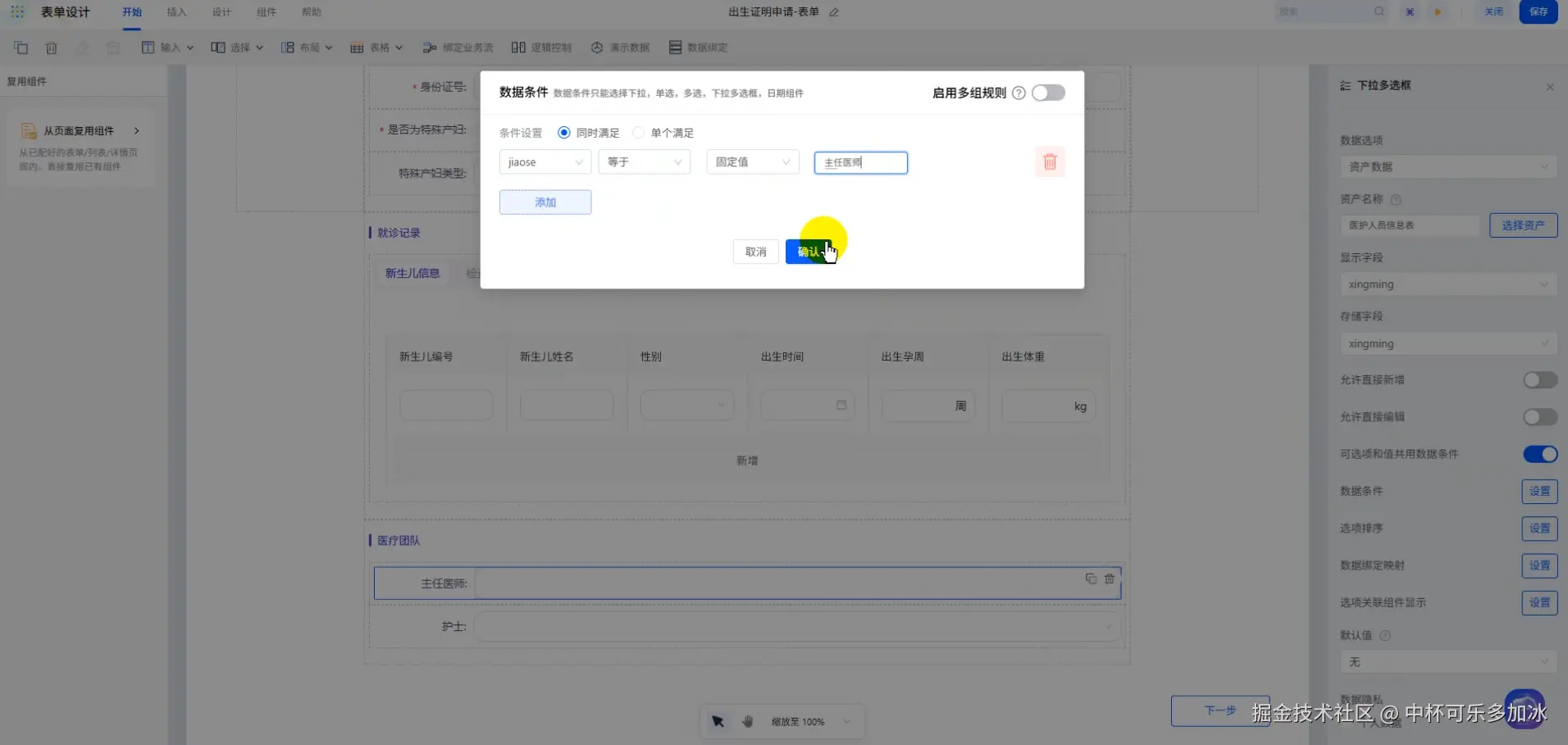
Task: Open the 固定值 value type dropdown
Action: 753,162
